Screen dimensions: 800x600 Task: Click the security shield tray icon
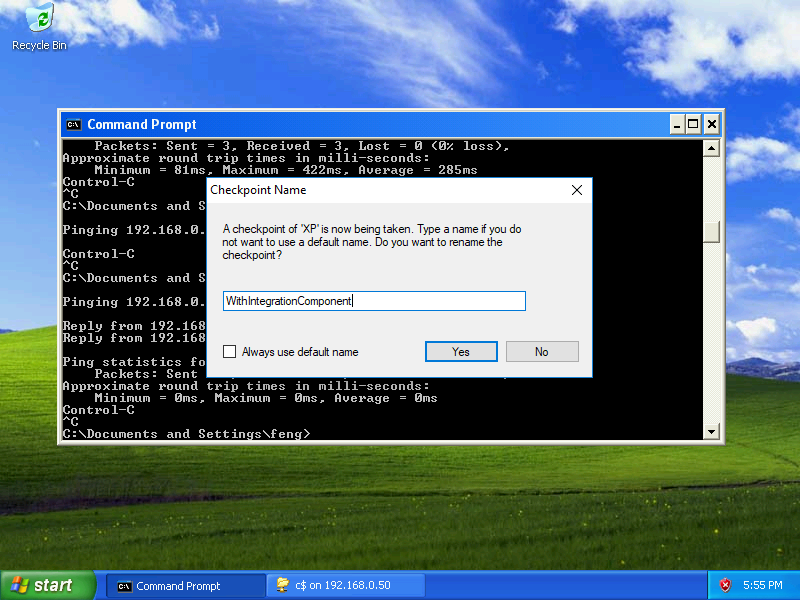tap(726, 585)
